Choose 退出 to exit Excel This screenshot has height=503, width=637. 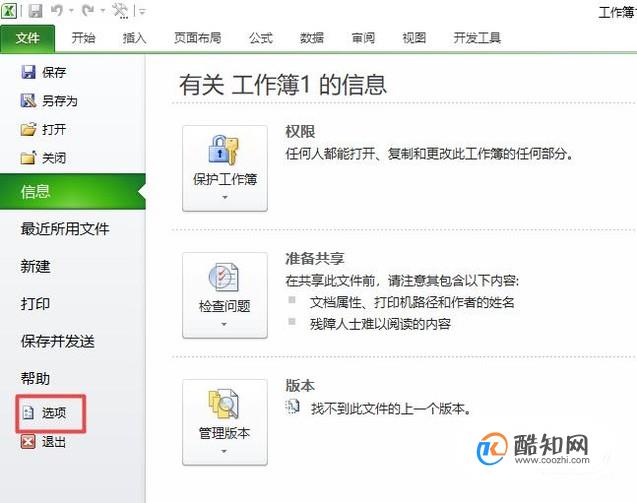54,442
